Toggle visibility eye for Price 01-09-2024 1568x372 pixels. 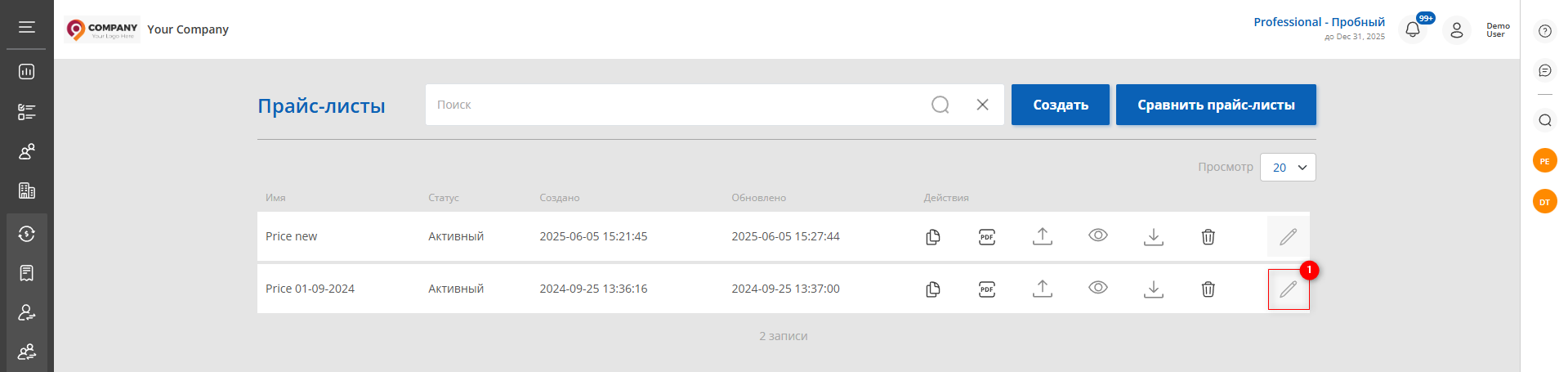pyautogui.click(x=1098, y=288)
